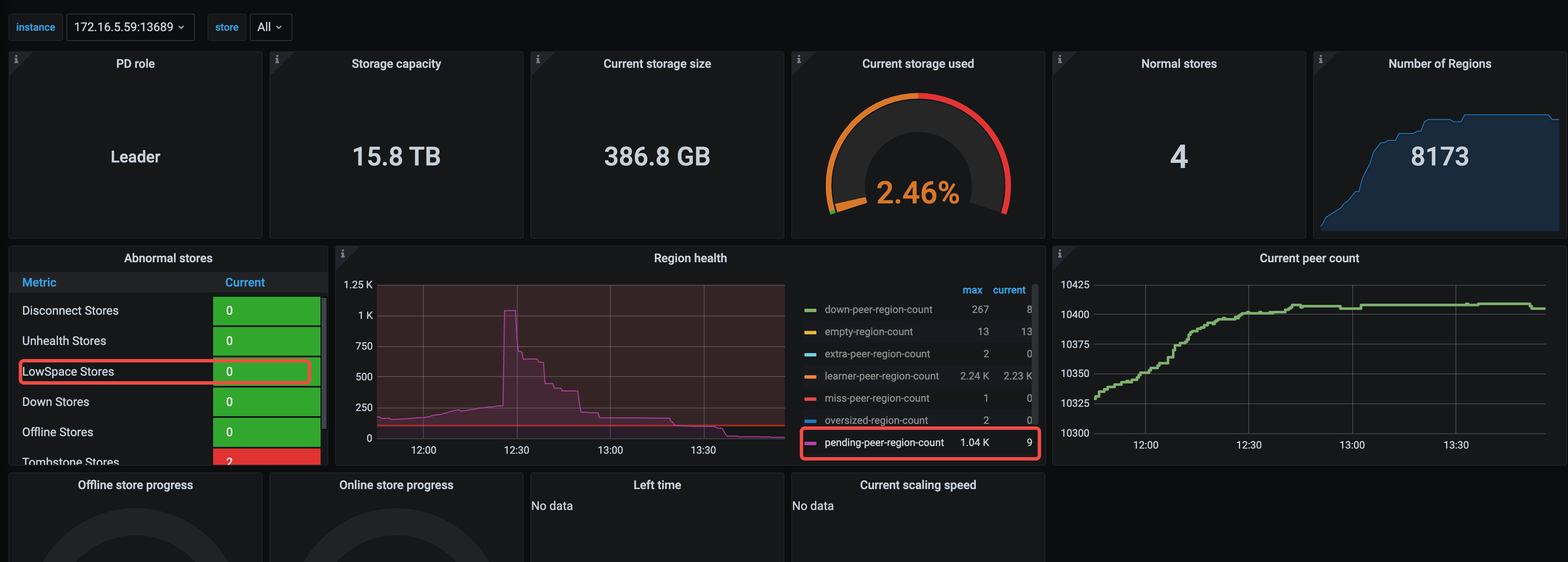The image size is (1568, 562).
Task: Click info icon on Number of Regions panel
Action: [x=1320, y=60]
